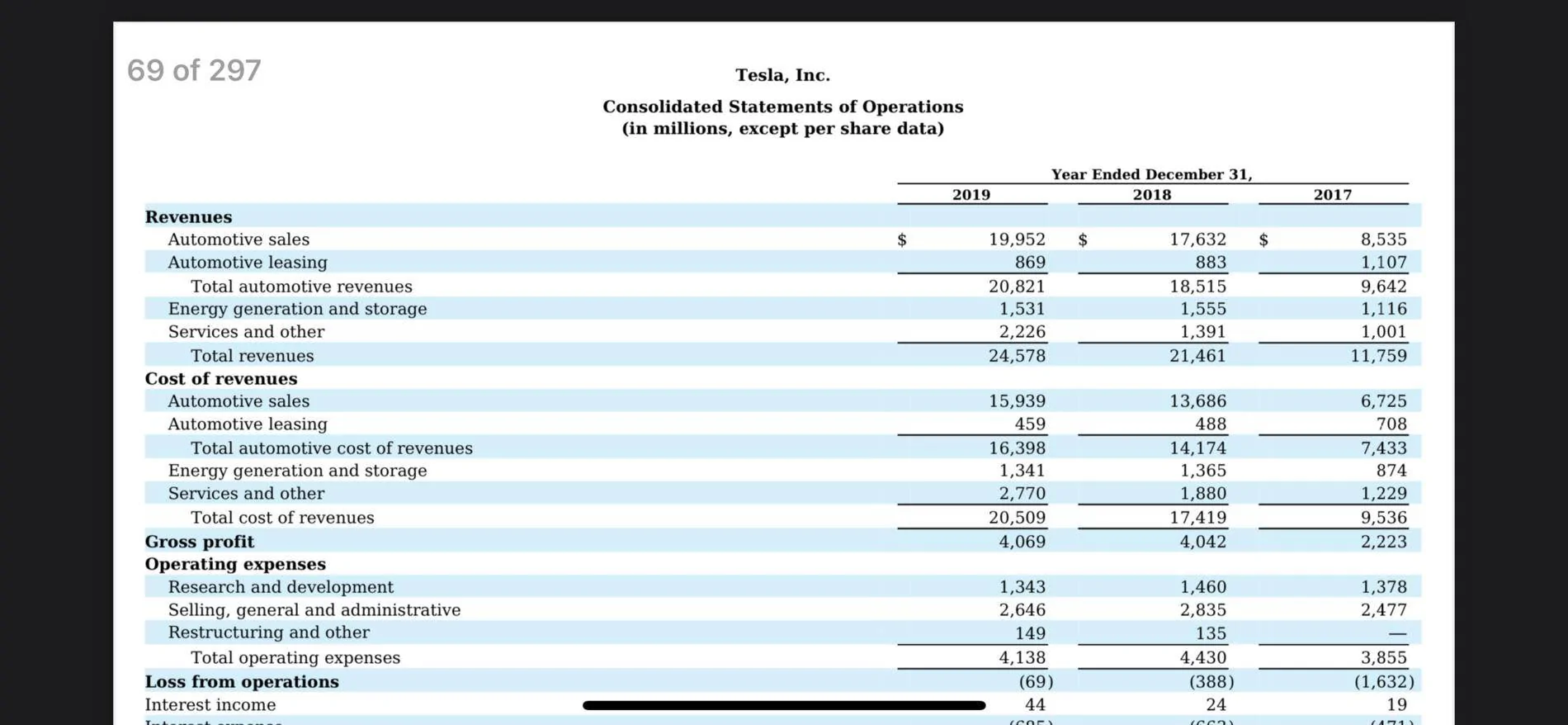
Task: Select the 14,174 cost figure for 2018
Action: (1197, 448)
